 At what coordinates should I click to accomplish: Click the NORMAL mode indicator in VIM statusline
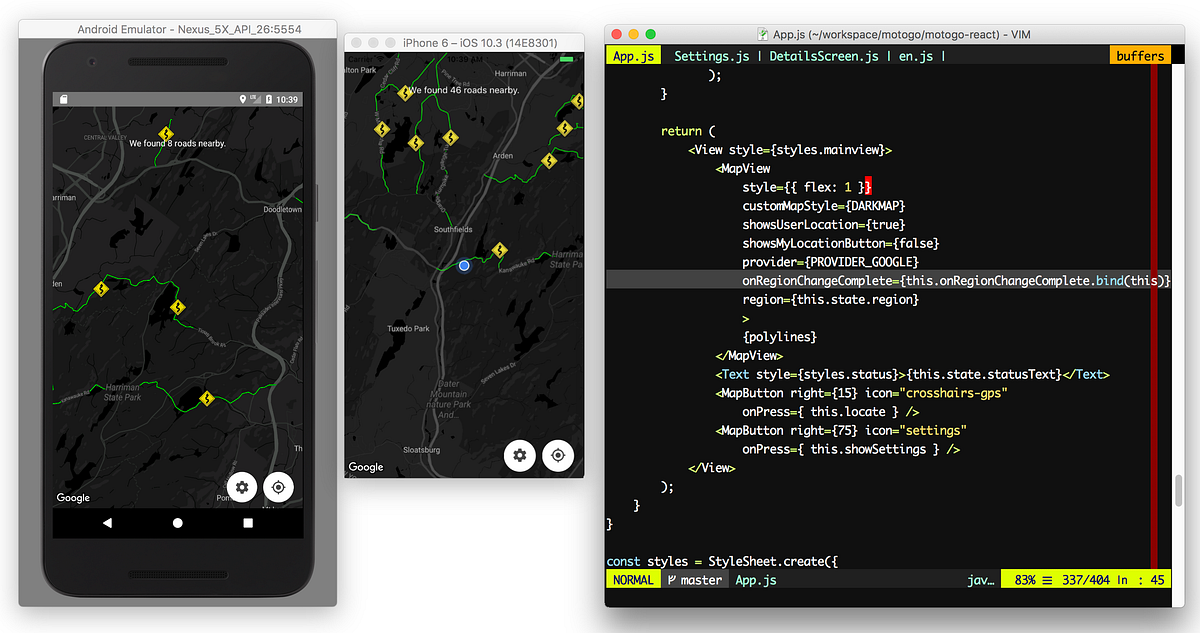click(x=632, y=579)
